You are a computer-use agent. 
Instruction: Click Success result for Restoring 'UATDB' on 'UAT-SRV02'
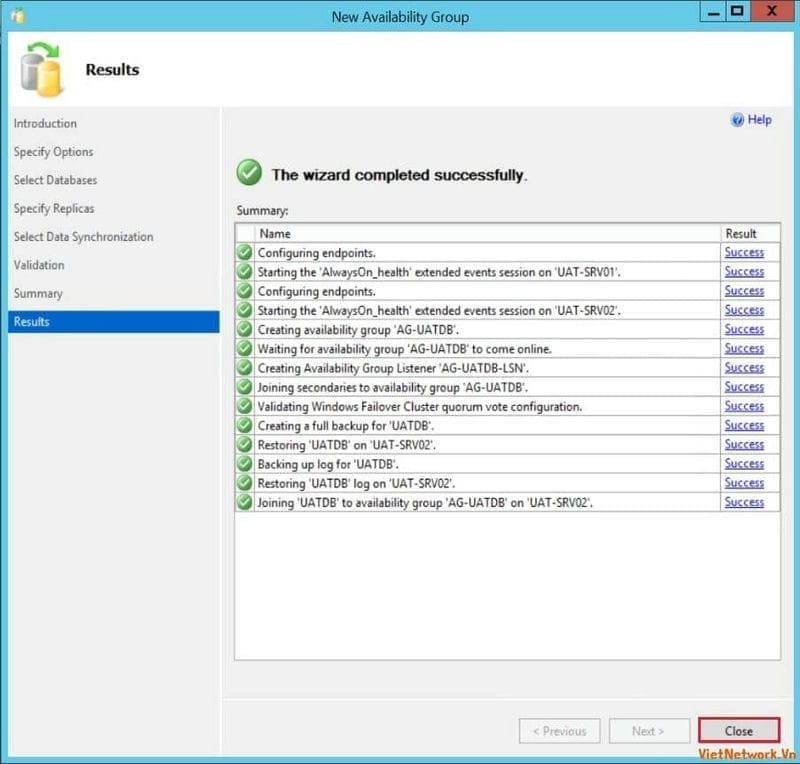744,445
